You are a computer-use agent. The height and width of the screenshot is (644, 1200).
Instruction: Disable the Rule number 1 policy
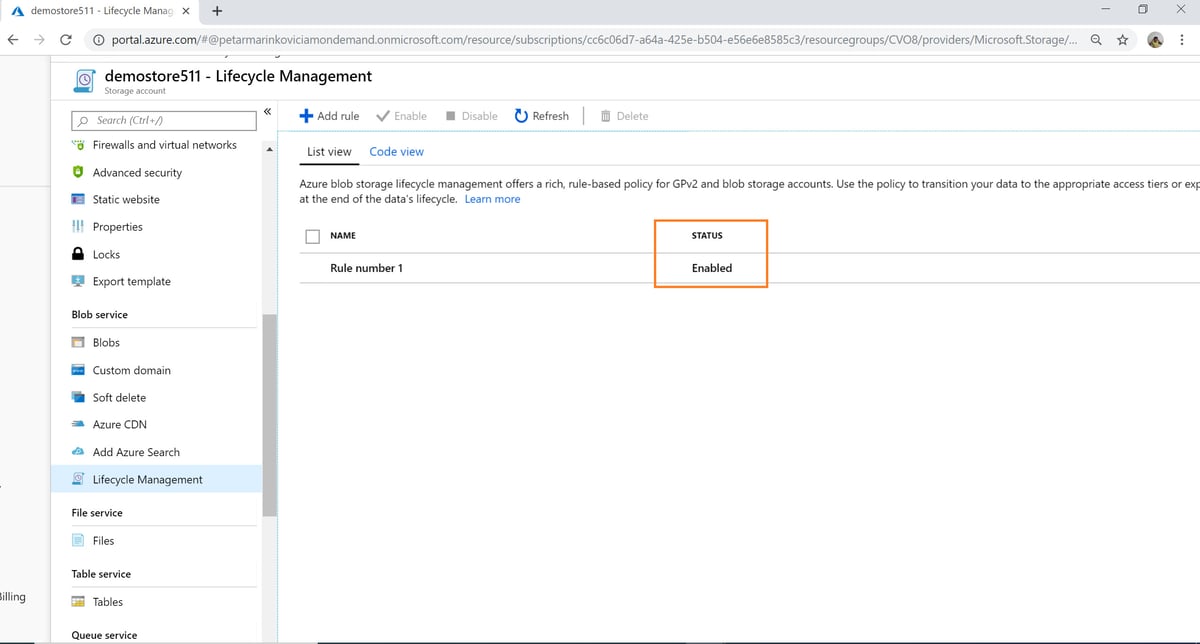[471, 115]
